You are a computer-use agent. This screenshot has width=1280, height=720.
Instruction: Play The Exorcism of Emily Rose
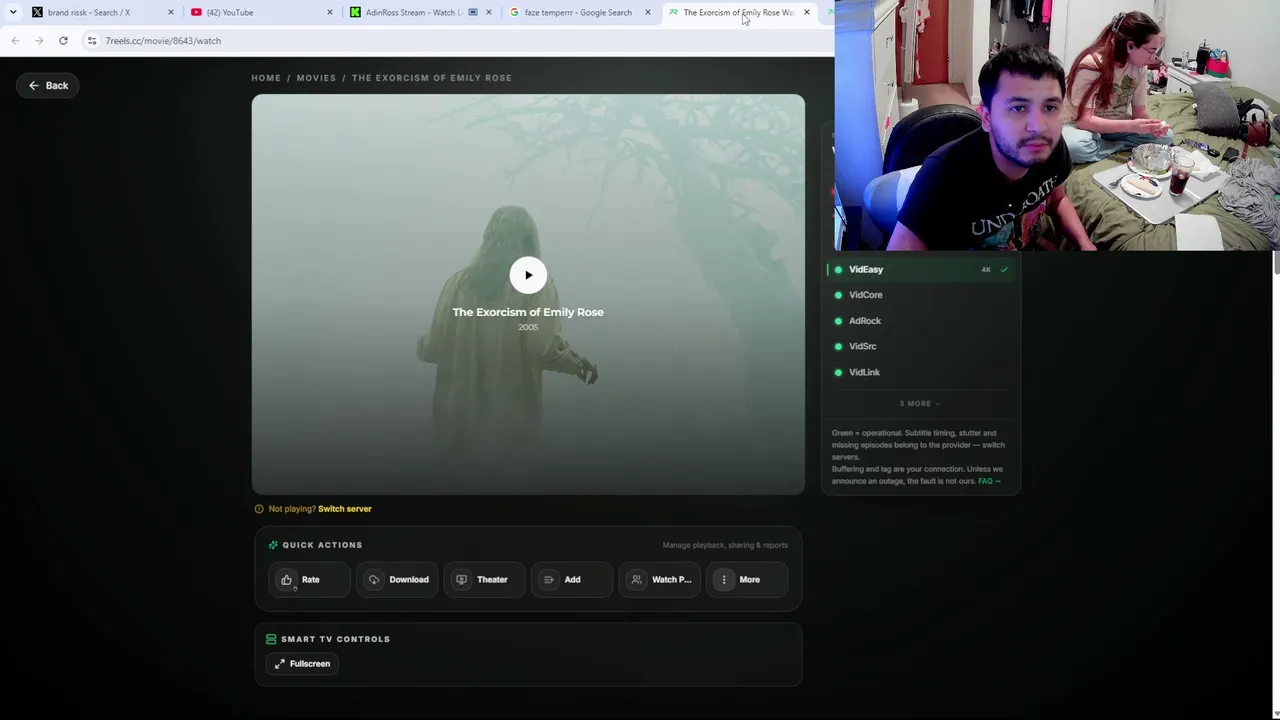point(528,275)
